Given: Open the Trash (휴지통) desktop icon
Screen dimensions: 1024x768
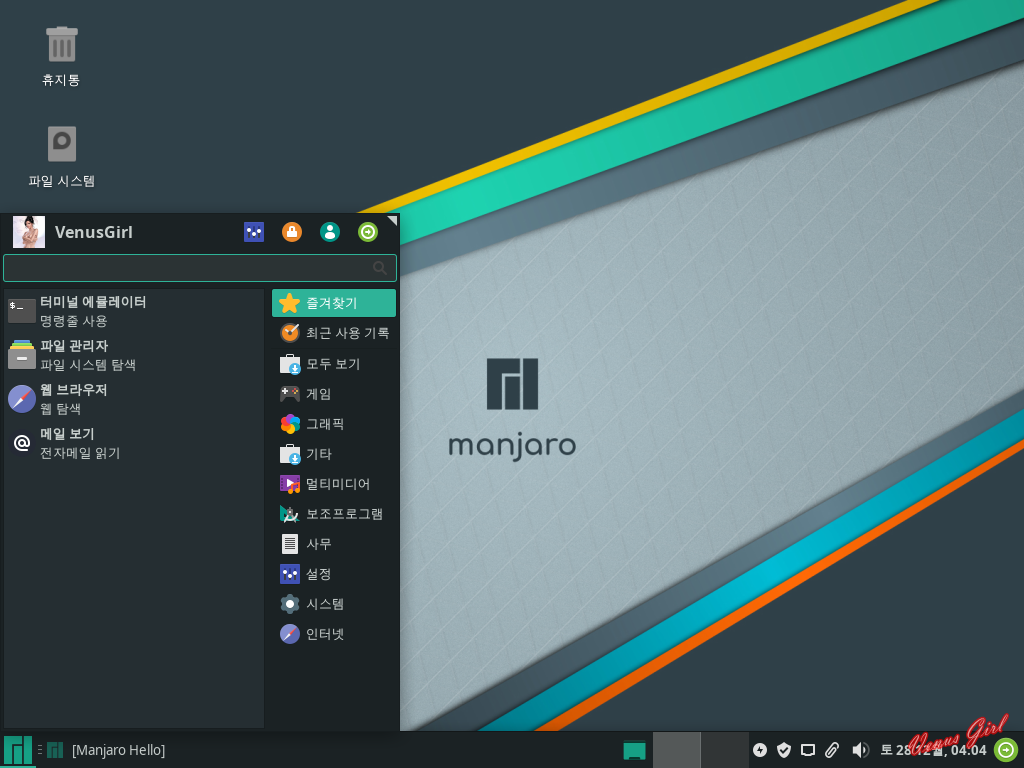Looking at the screenshot, I should click(x=61, y=56).
